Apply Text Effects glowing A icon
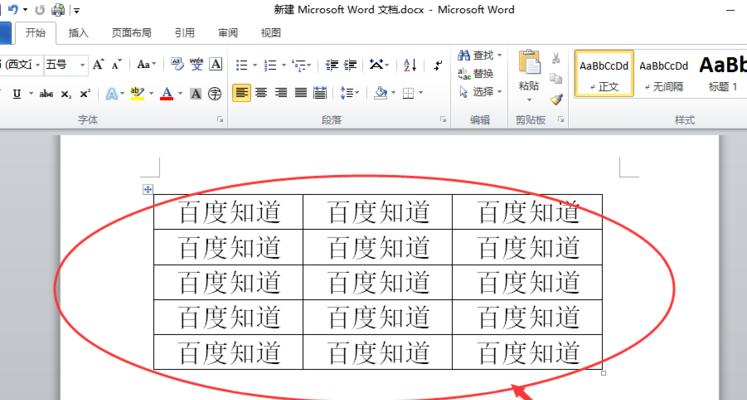This screenshot has height=400, width=747. point(111,94)
